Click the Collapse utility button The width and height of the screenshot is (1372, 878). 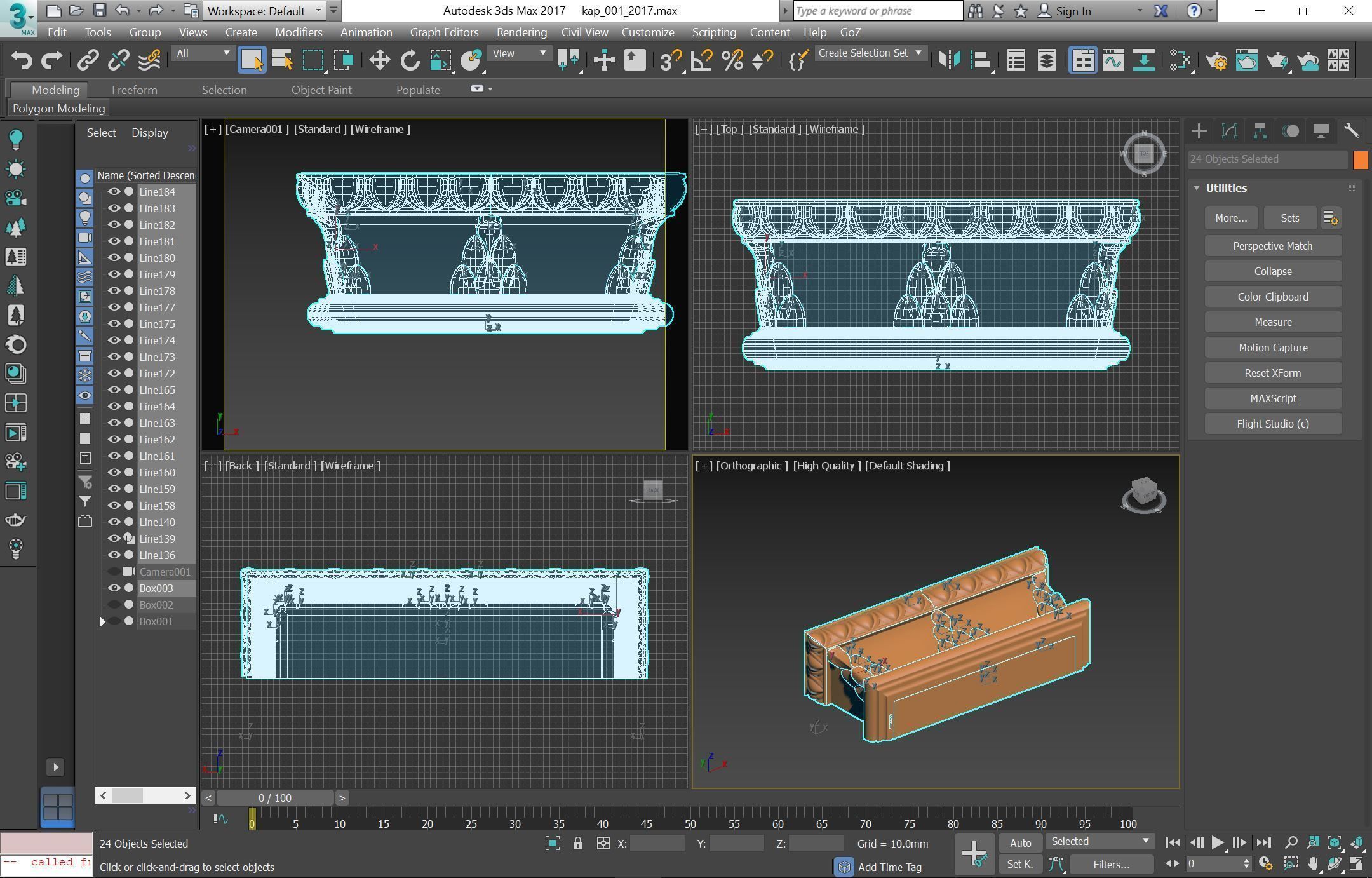coord(1273,271)
